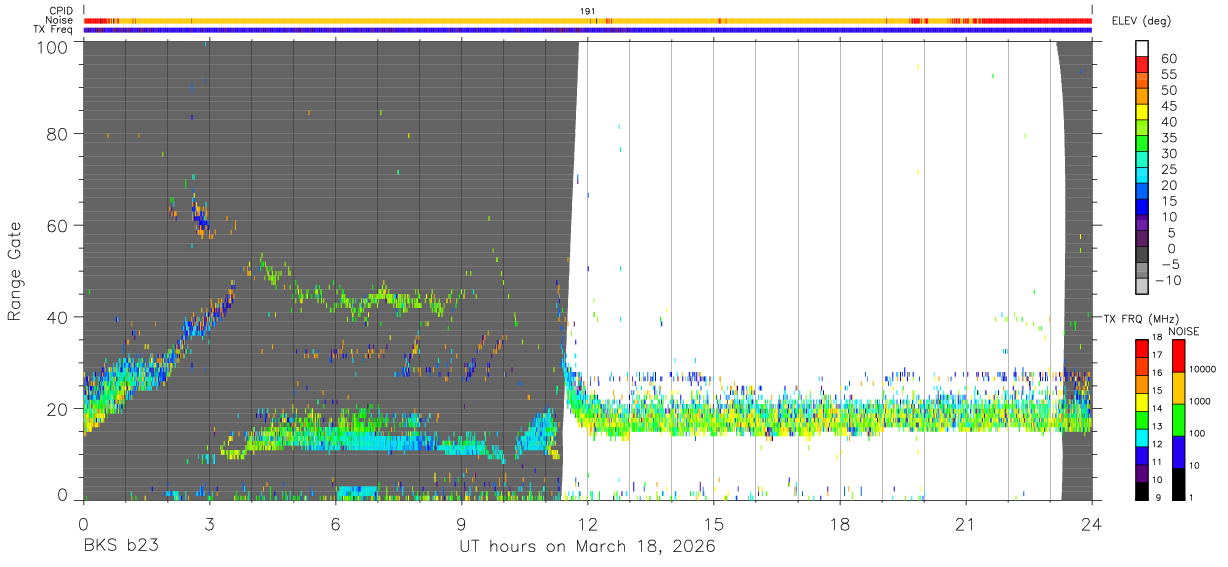
Task: Click the multicolored Noise strip above the plot
Action: 587,20
